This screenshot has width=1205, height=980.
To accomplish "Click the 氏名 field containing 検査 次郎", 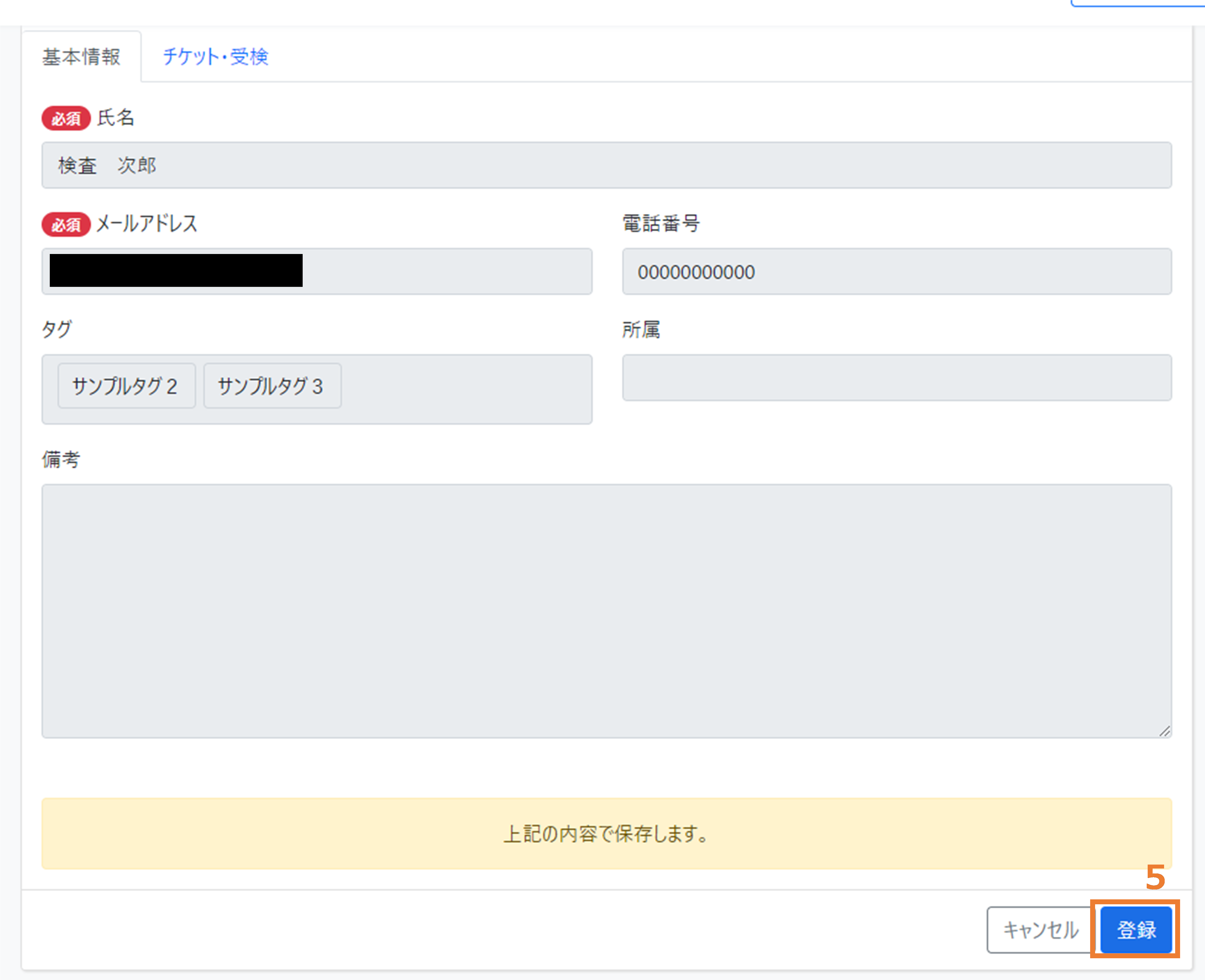I will [x=607, y=165].
